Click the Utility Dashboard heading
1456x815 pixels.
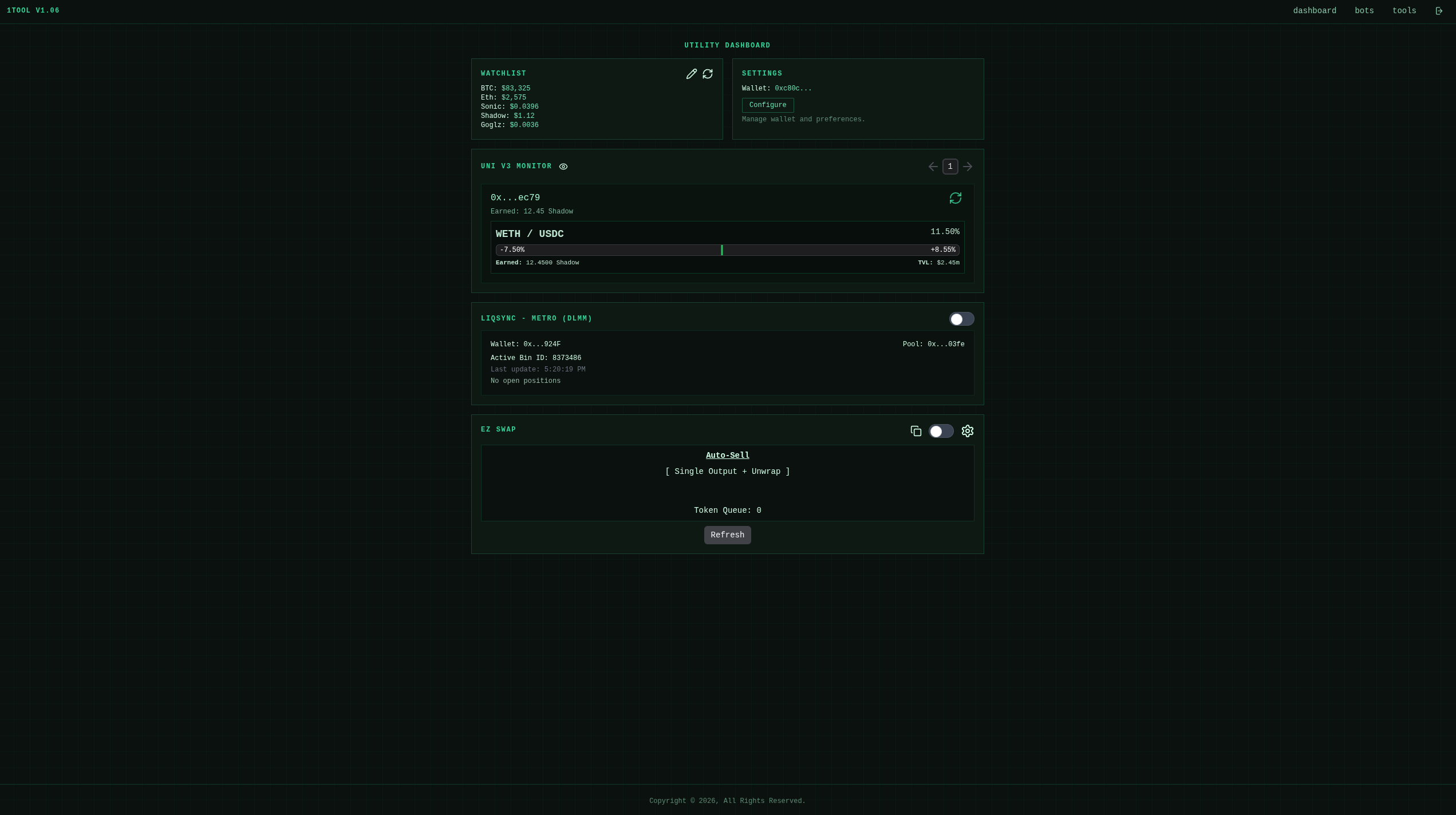pos(728,46)
